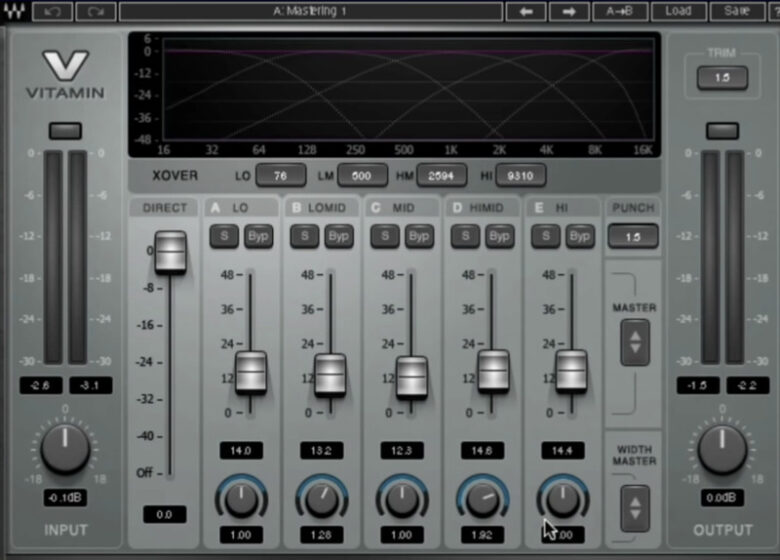This screenshot has width=780, height=560.
Task: Click the Direct level value 0.0
Action: click(165, 514)
